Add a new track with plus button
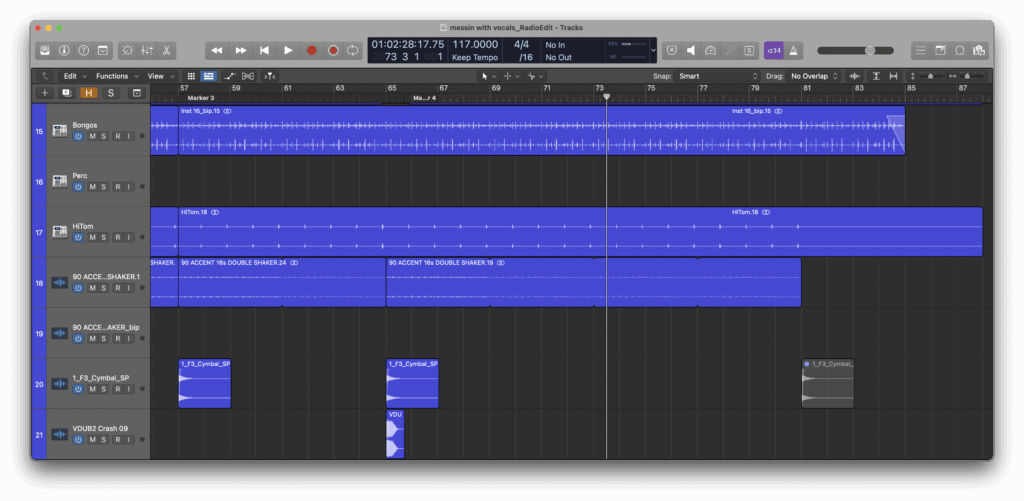Image resolution: width=1024 pixels, height=501 pixels. tap(44, 93)
